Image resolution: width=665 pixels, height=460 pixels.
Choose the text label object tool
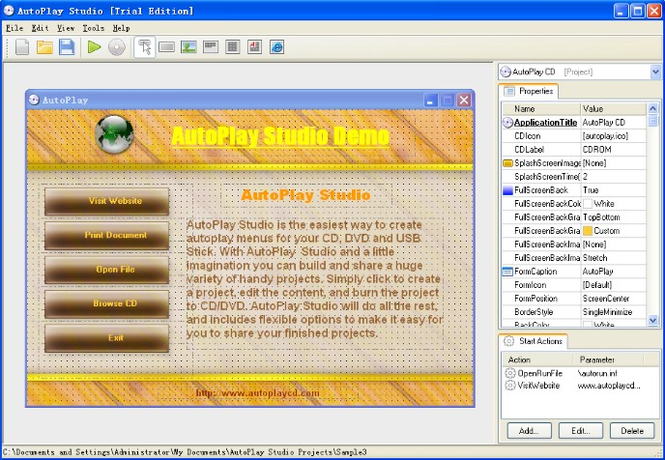click(x=211, y=47)
